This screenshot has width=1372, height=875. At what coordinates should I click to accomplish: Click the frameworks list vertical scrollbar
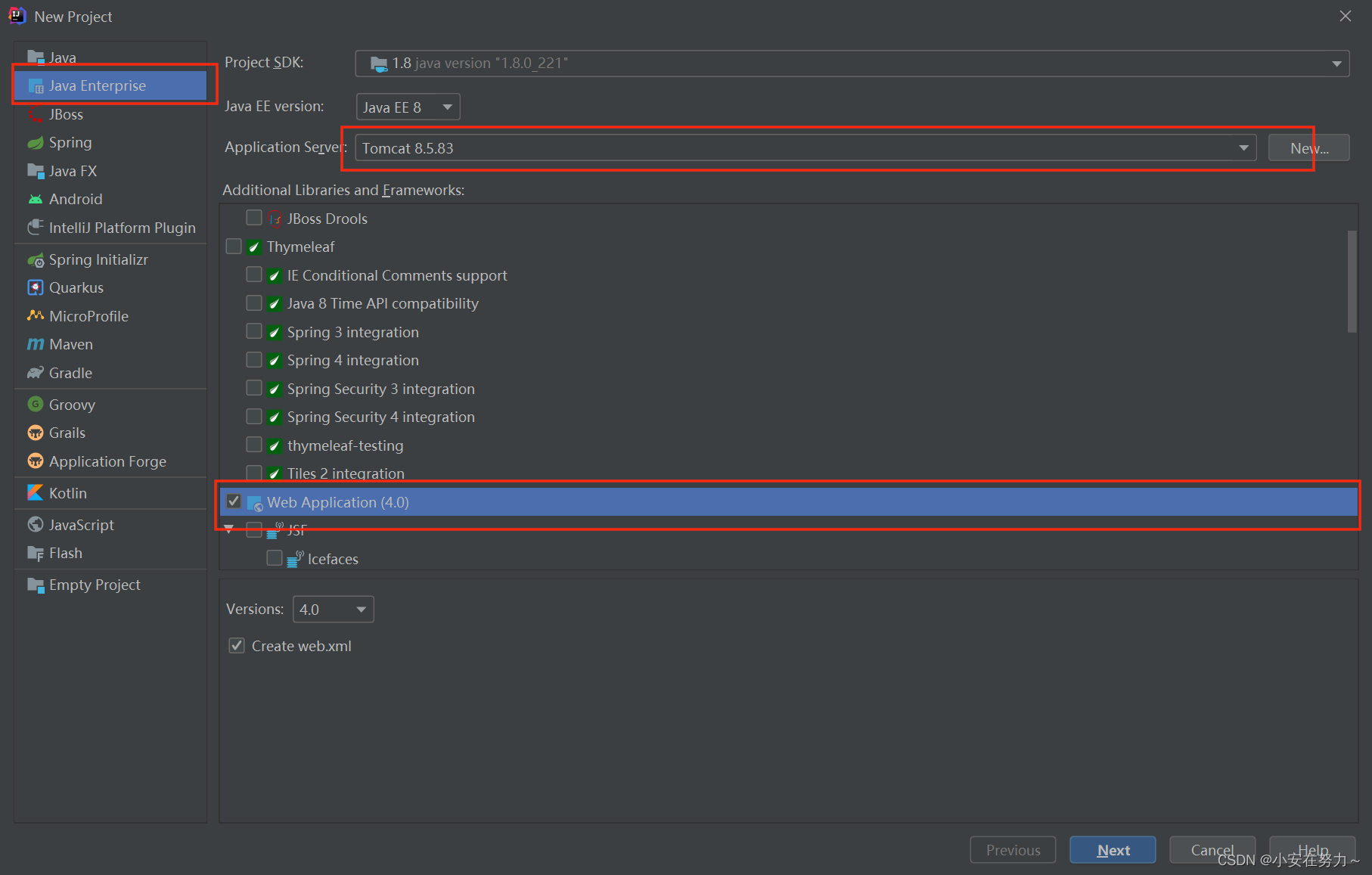(x=1352, y=281)
